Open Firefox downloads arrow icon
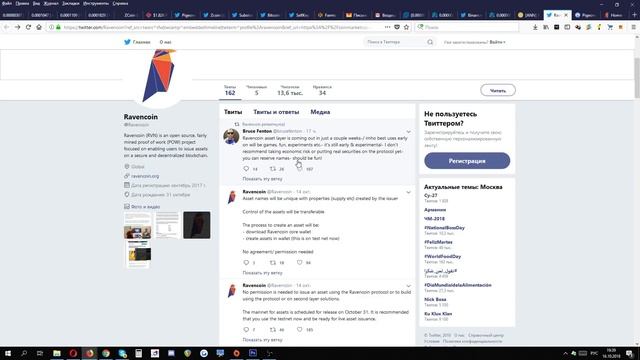Viewport: 640px width, 360px height. [535, 27]
